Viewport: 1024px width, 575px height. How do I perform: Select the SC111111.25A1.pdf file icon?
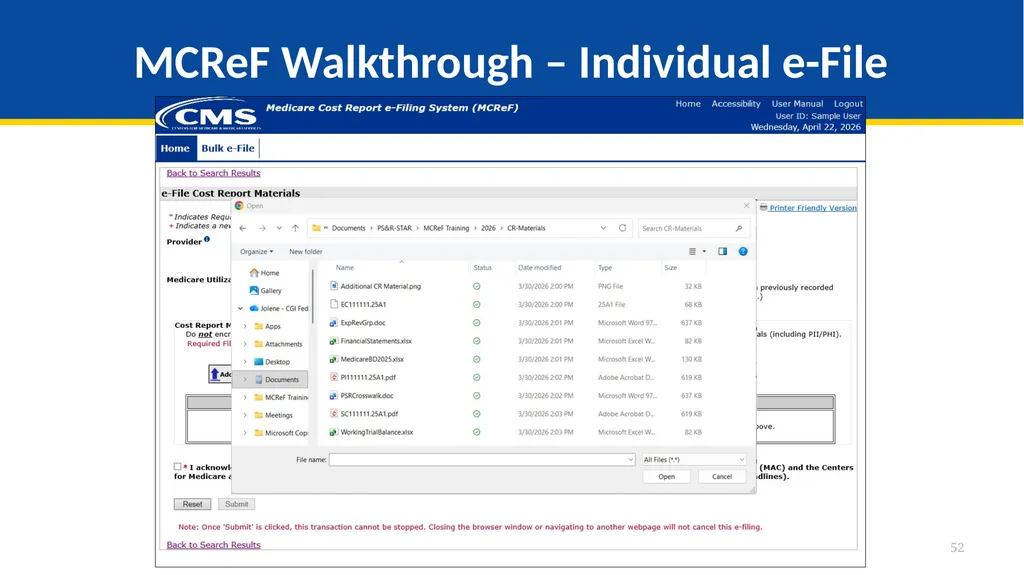point(334,414)
